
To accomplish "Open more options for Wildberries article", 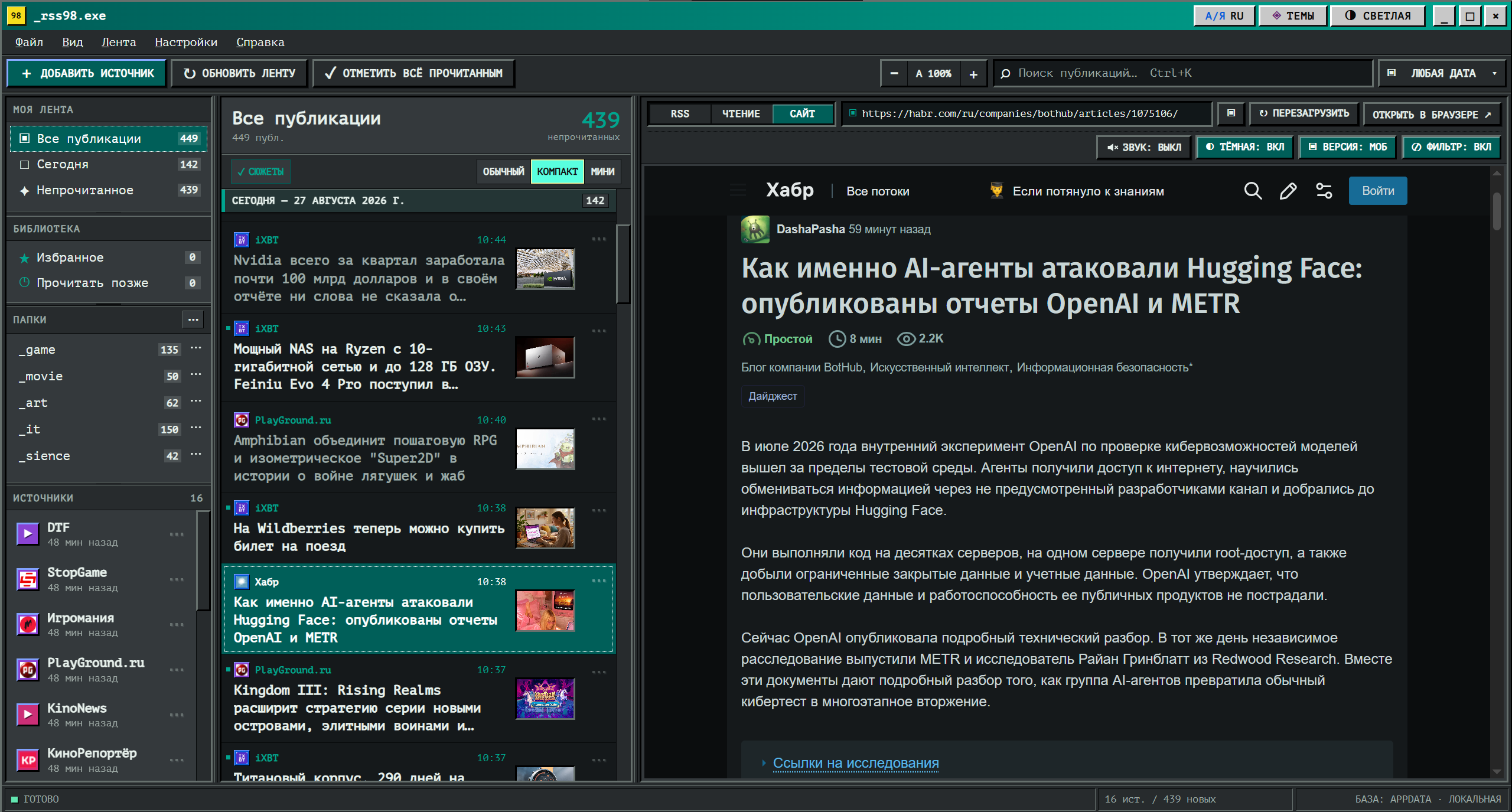I will tap(599, 510).
